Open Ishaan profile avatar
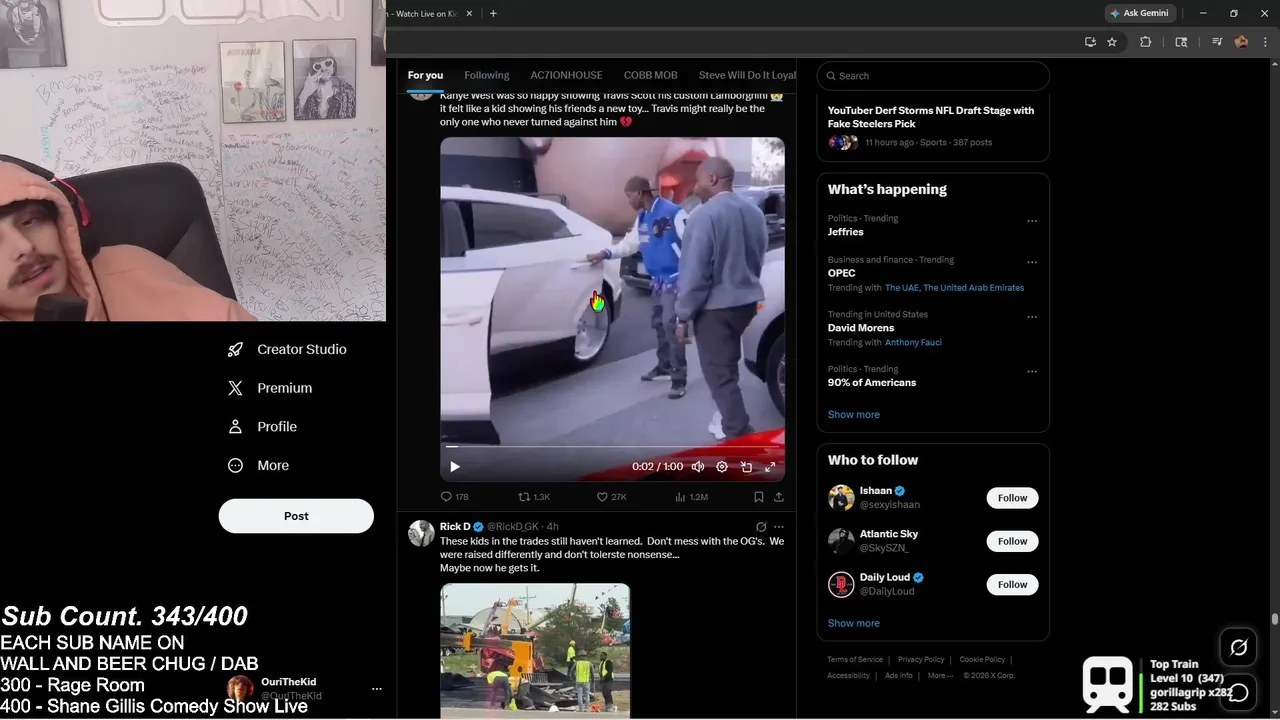The height and width of the screenshot is (720, 1280). (841, 498)
